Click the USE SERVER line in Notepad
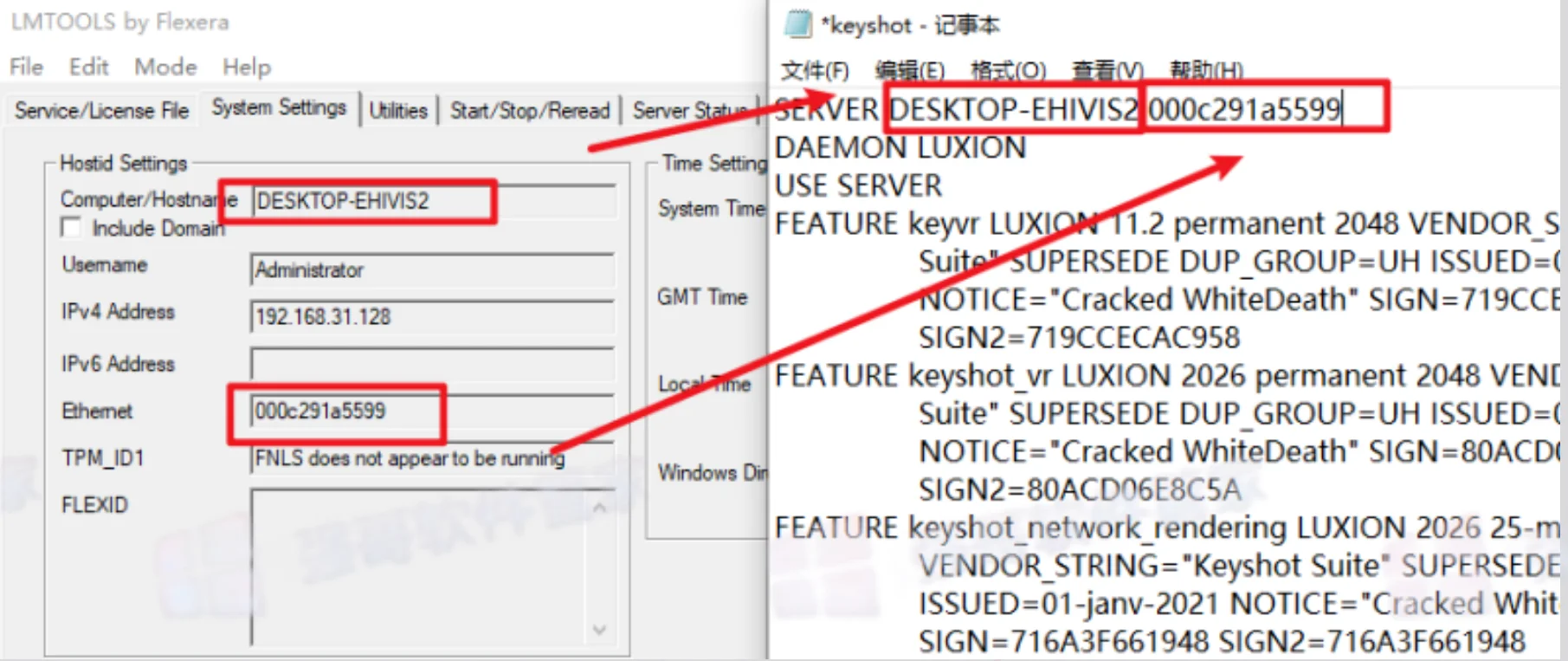This screenshot has width=1568, height=661. click(858, 185)
